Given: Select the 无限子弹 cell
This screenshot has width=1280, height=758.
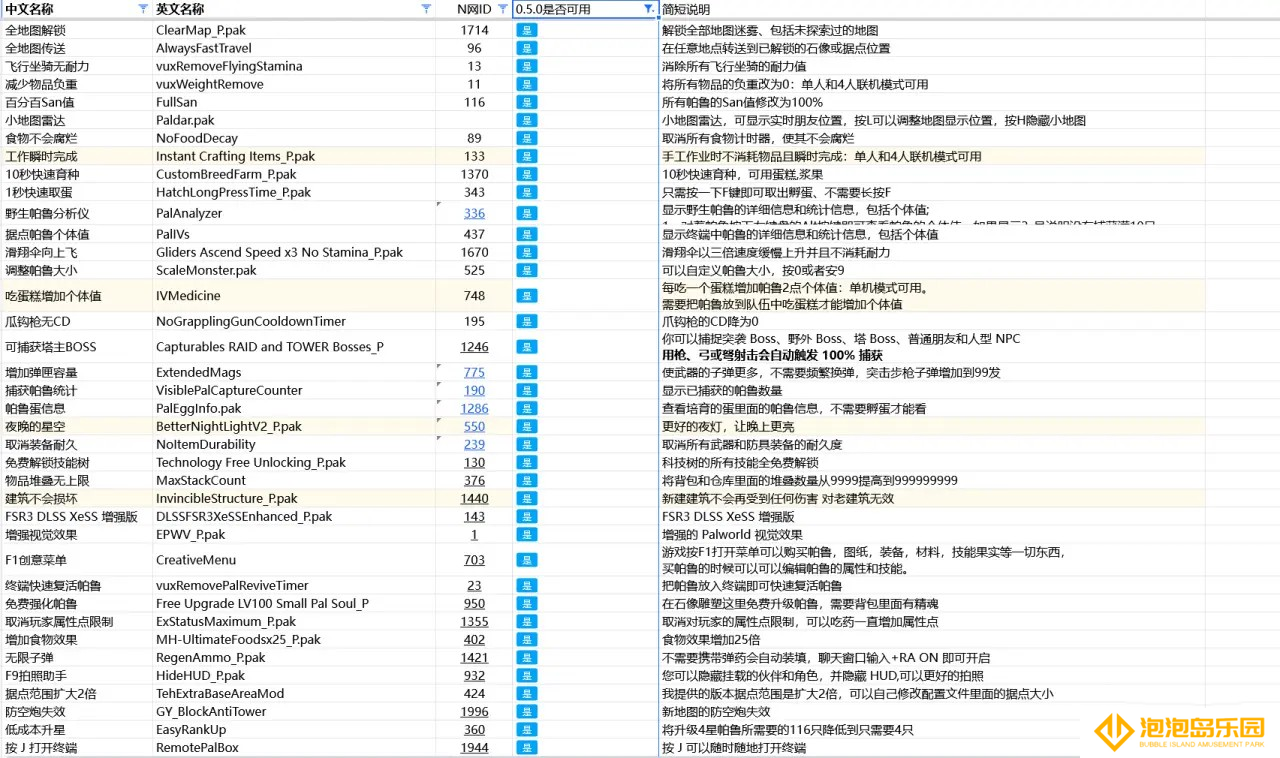Looking at the screenshot, I should [x=76, y=657].
